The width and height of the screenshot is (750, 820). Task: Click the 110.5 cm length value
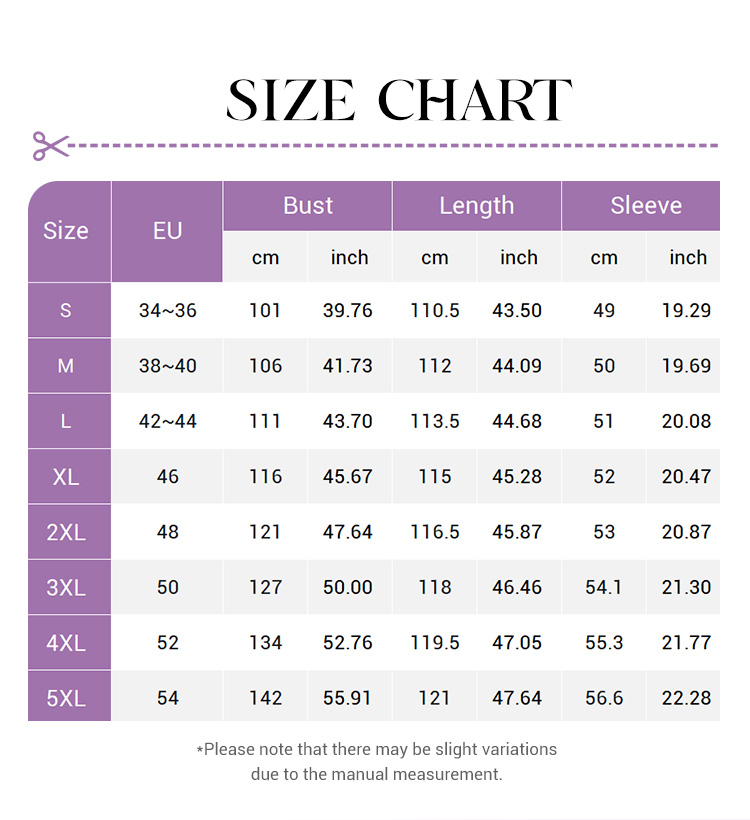tap(435, 310)
